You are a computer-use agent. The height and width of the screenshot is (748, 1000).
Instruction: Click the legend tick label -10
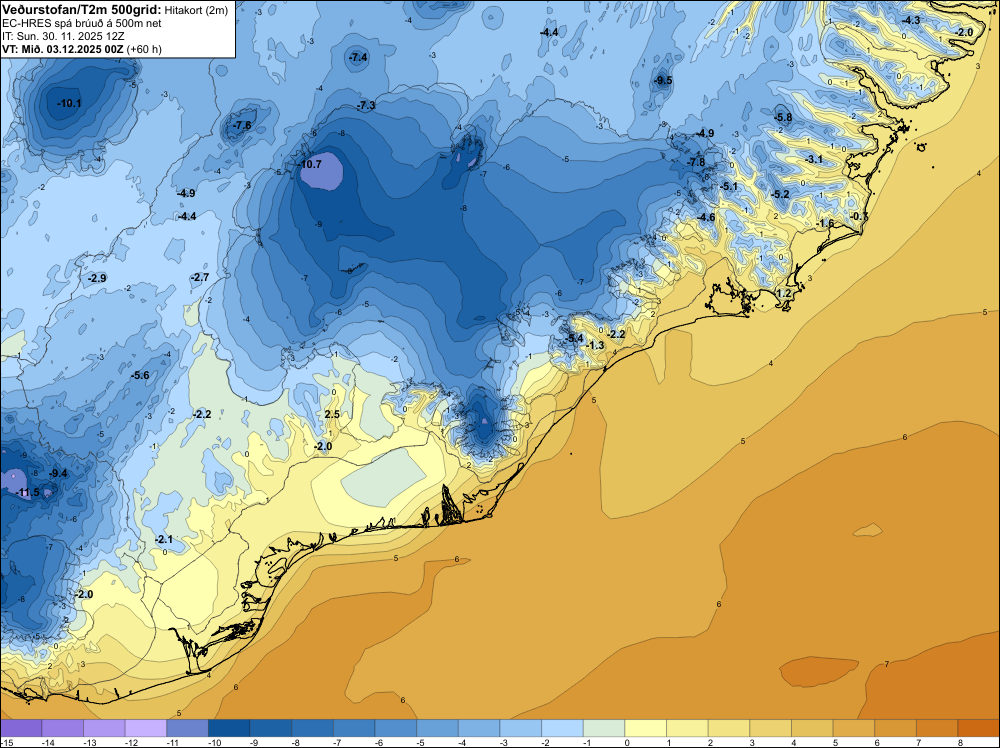(x=214, y=742)
